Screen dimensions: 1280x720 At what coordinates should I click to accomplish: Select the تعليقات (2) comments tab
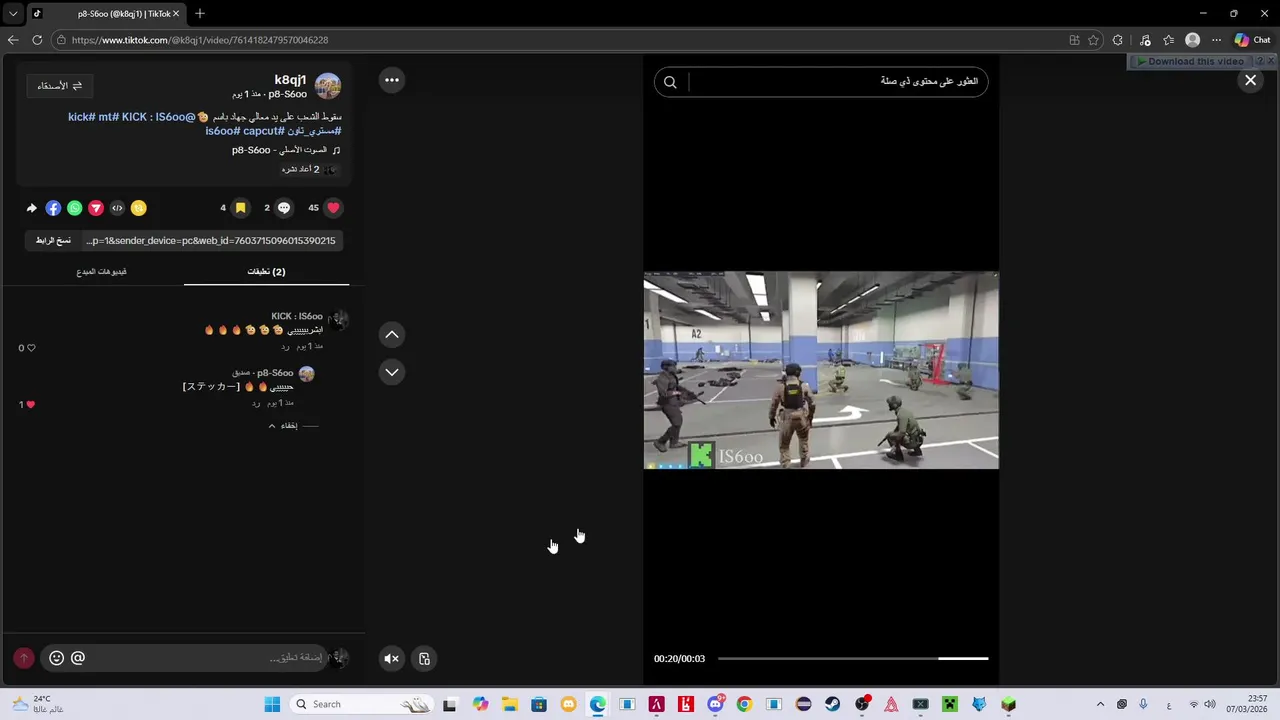pyautogui.click(x=266, y=272)
